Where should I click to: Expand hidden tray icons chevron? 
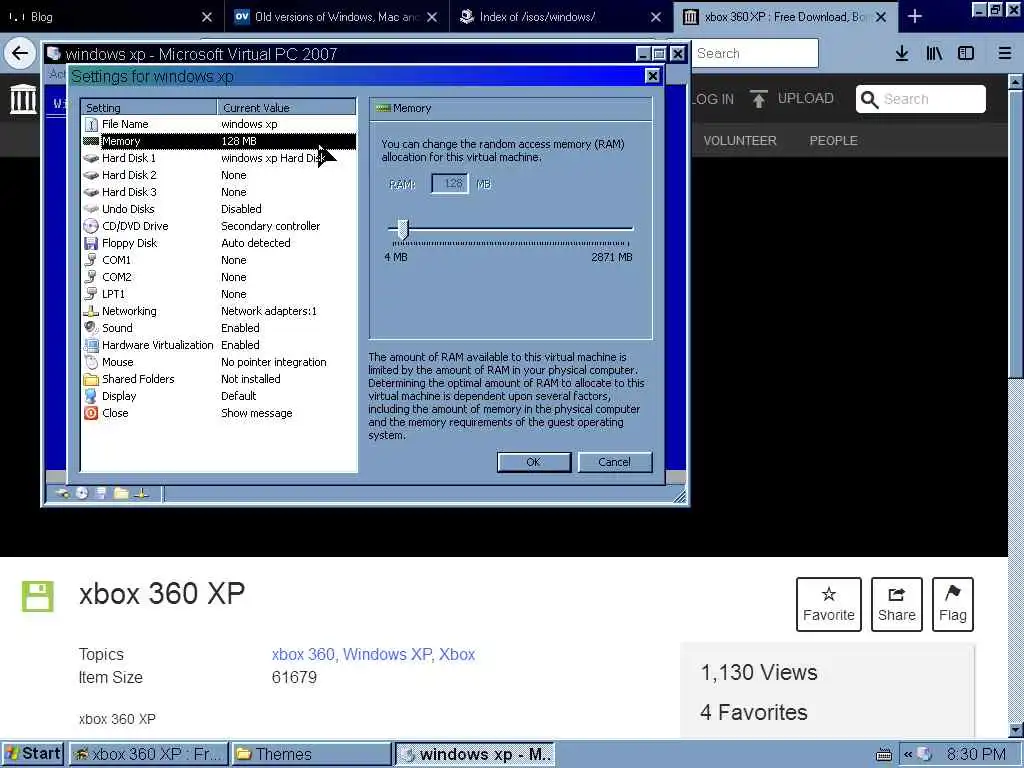(907, 754)
